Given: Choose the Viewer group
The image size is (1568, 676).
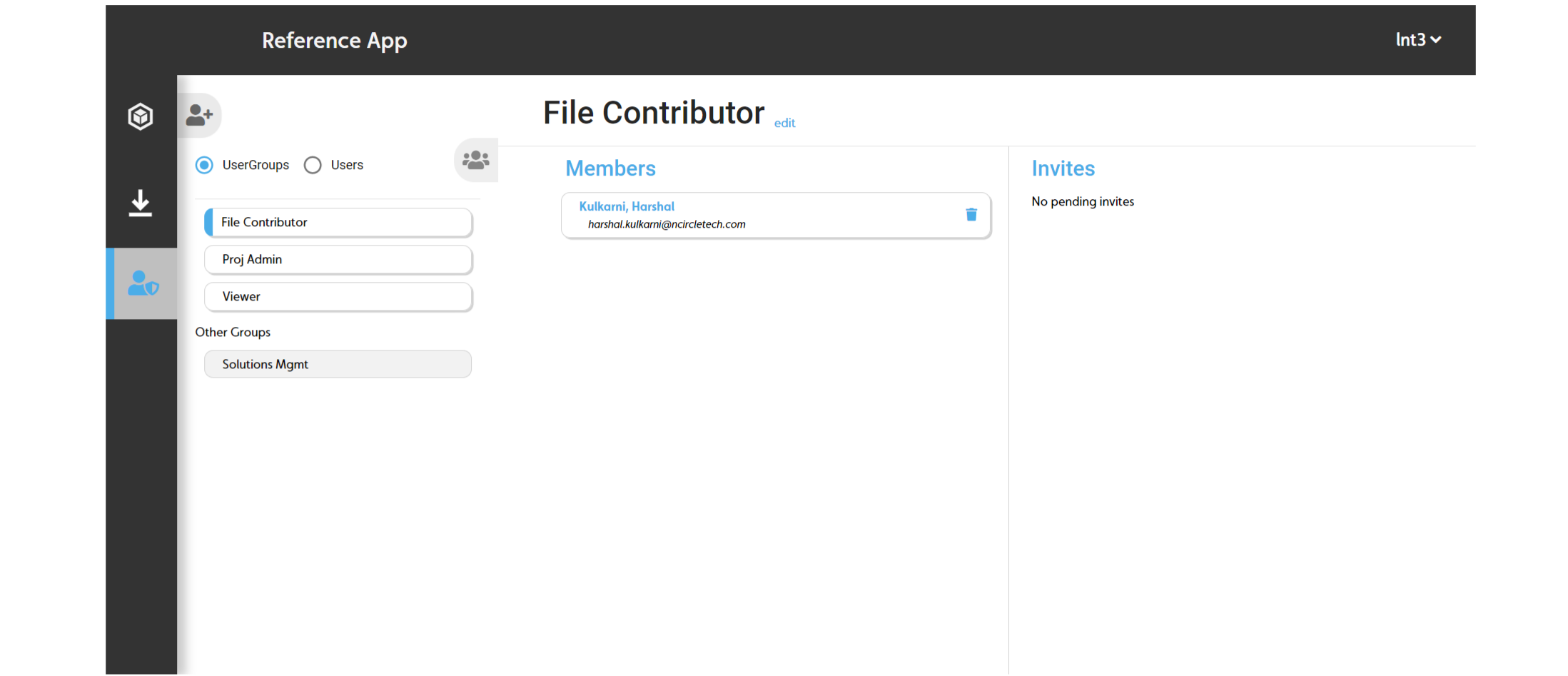Looking at the screenshot, I should coord(338,296).
